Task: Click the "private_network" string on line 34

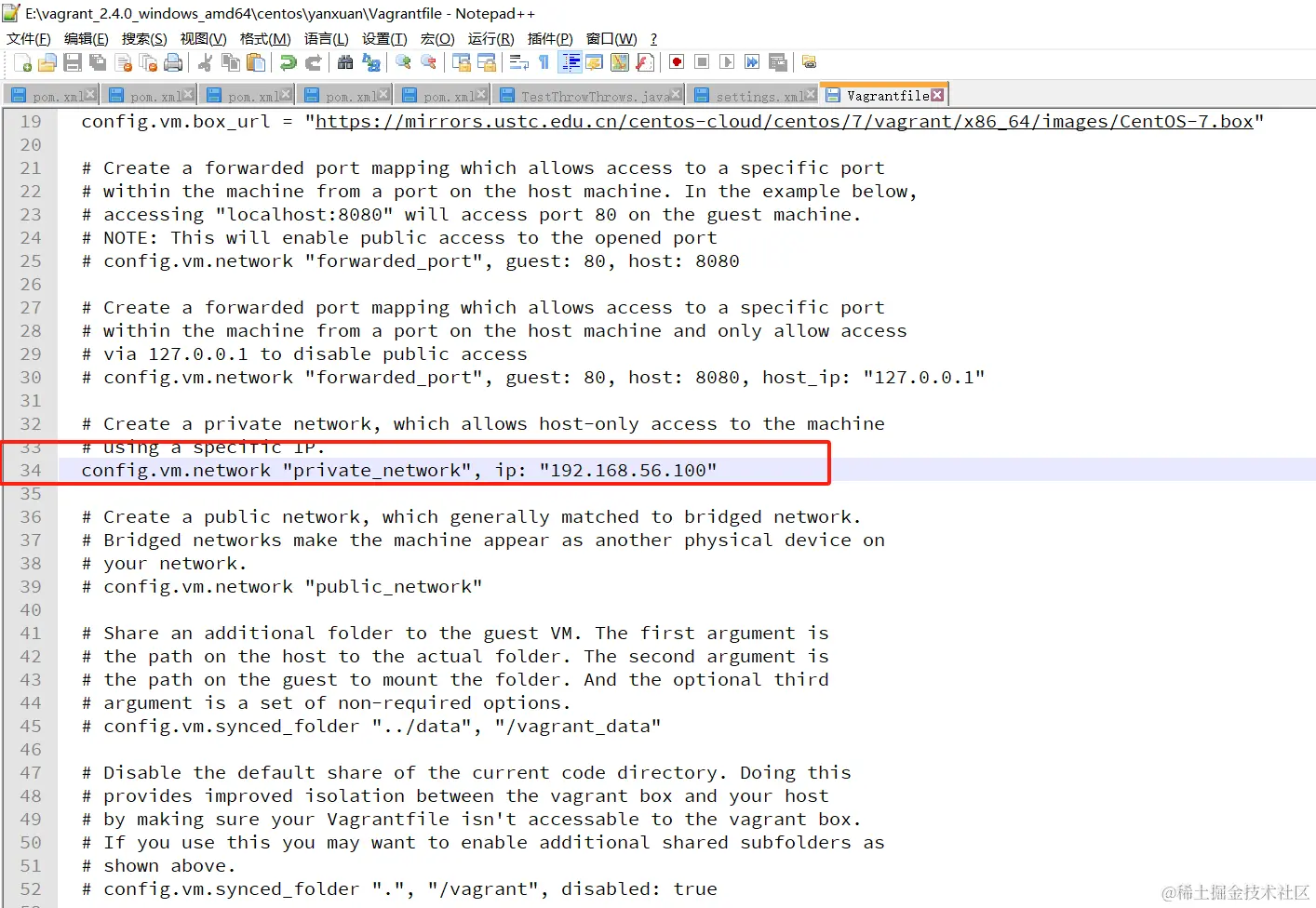Action: 377,470
